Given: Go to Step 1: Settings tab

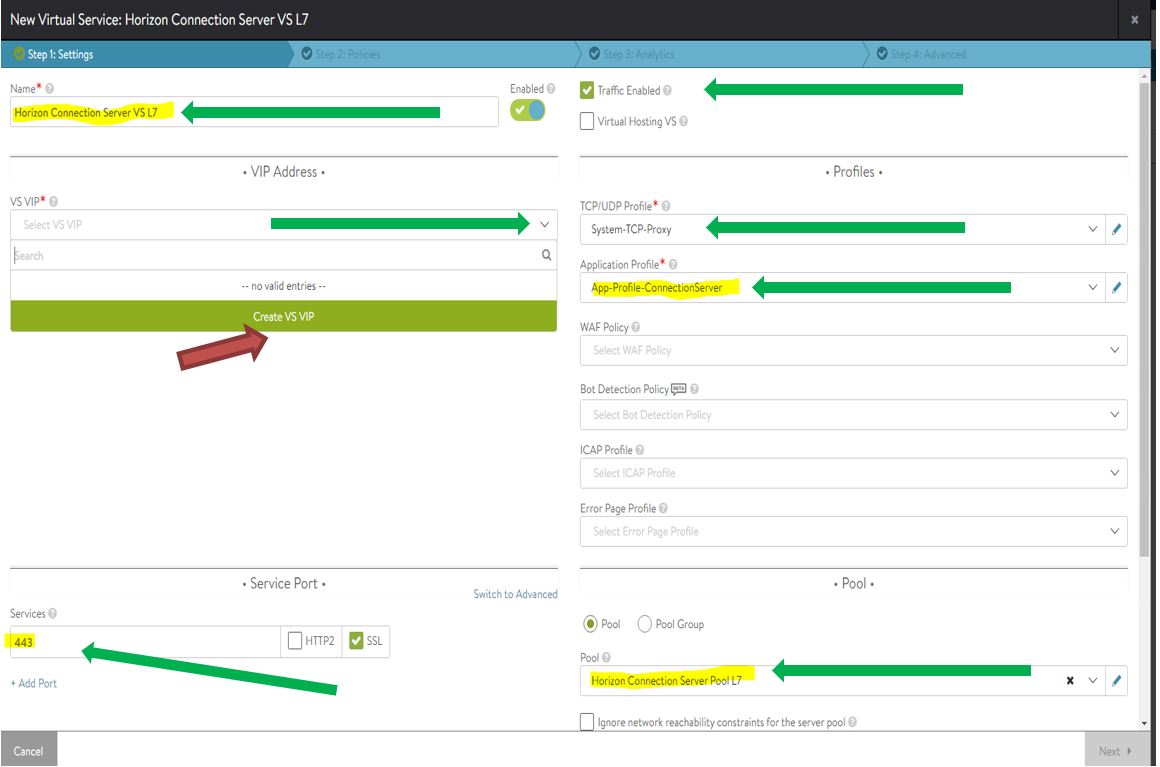Looking at the screenshot, I should pos(146,55).
